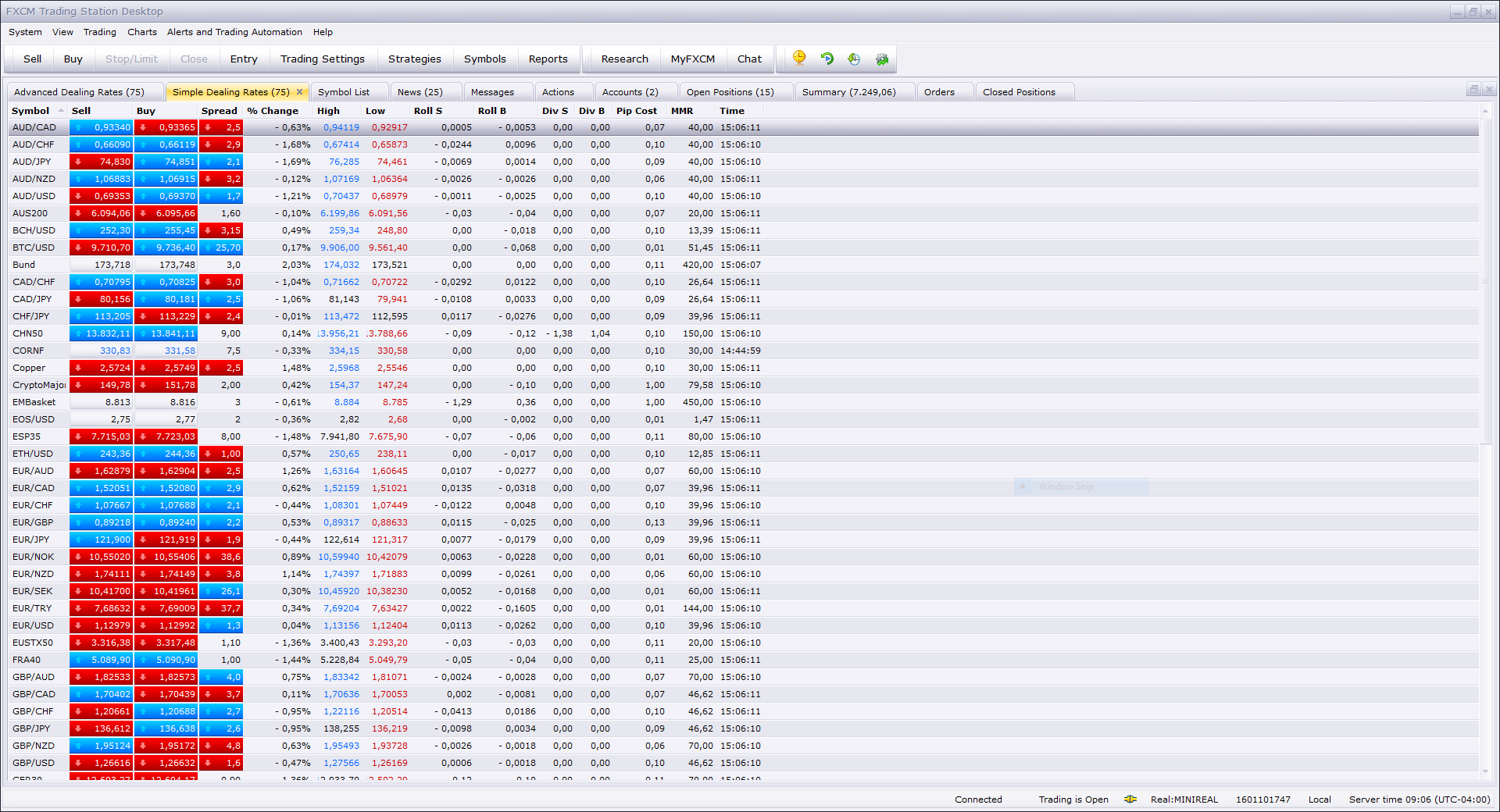This screenshot has width=1500, height=812.
Task: Click the Sell toolbar button
Action: [33, 59]
